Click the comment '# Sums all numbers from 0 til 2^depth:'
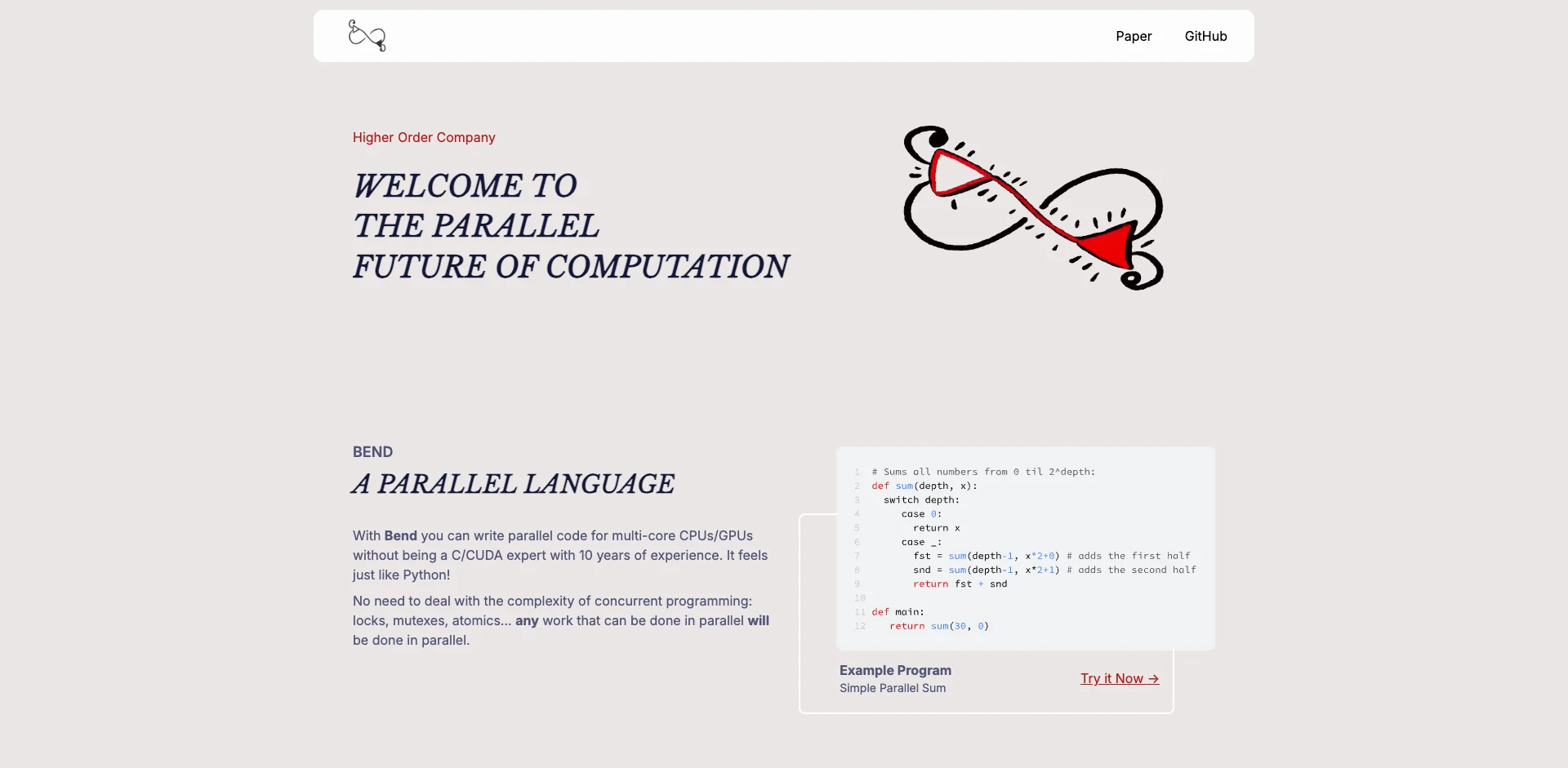 [x=983, y=472]
